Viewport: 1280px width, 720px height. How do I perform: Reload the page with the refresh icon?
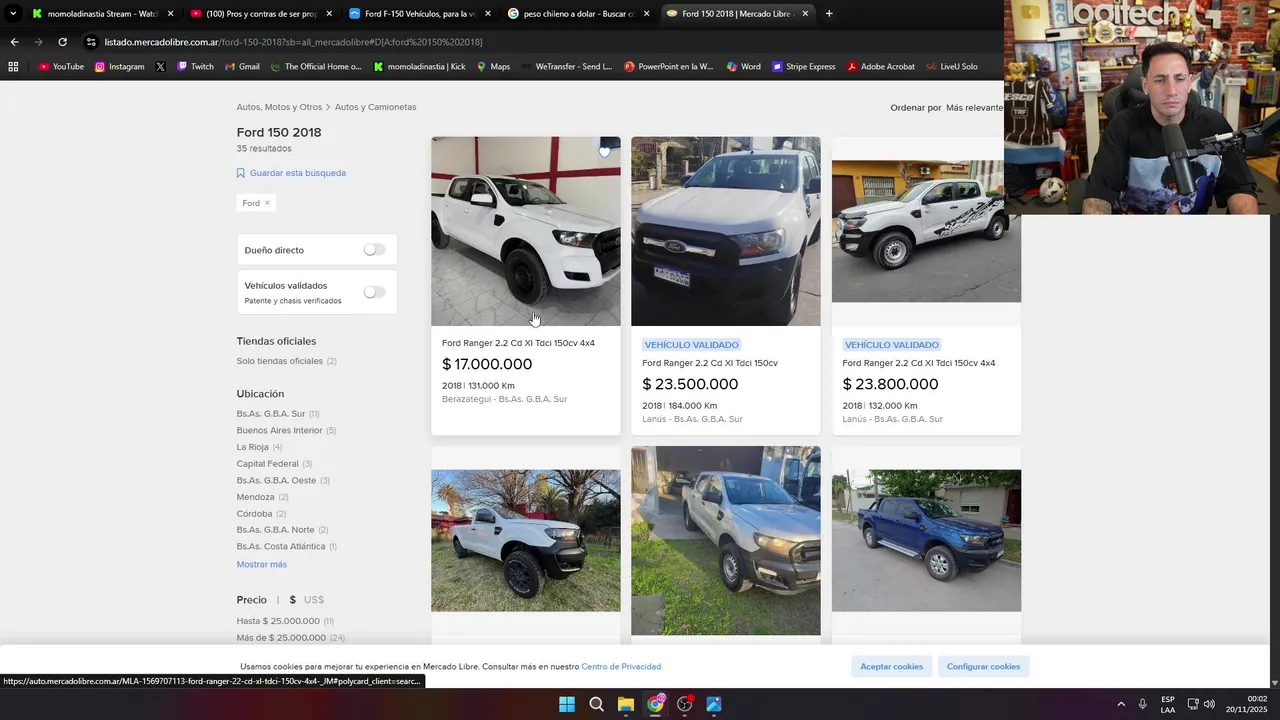[x=62, y=42]
